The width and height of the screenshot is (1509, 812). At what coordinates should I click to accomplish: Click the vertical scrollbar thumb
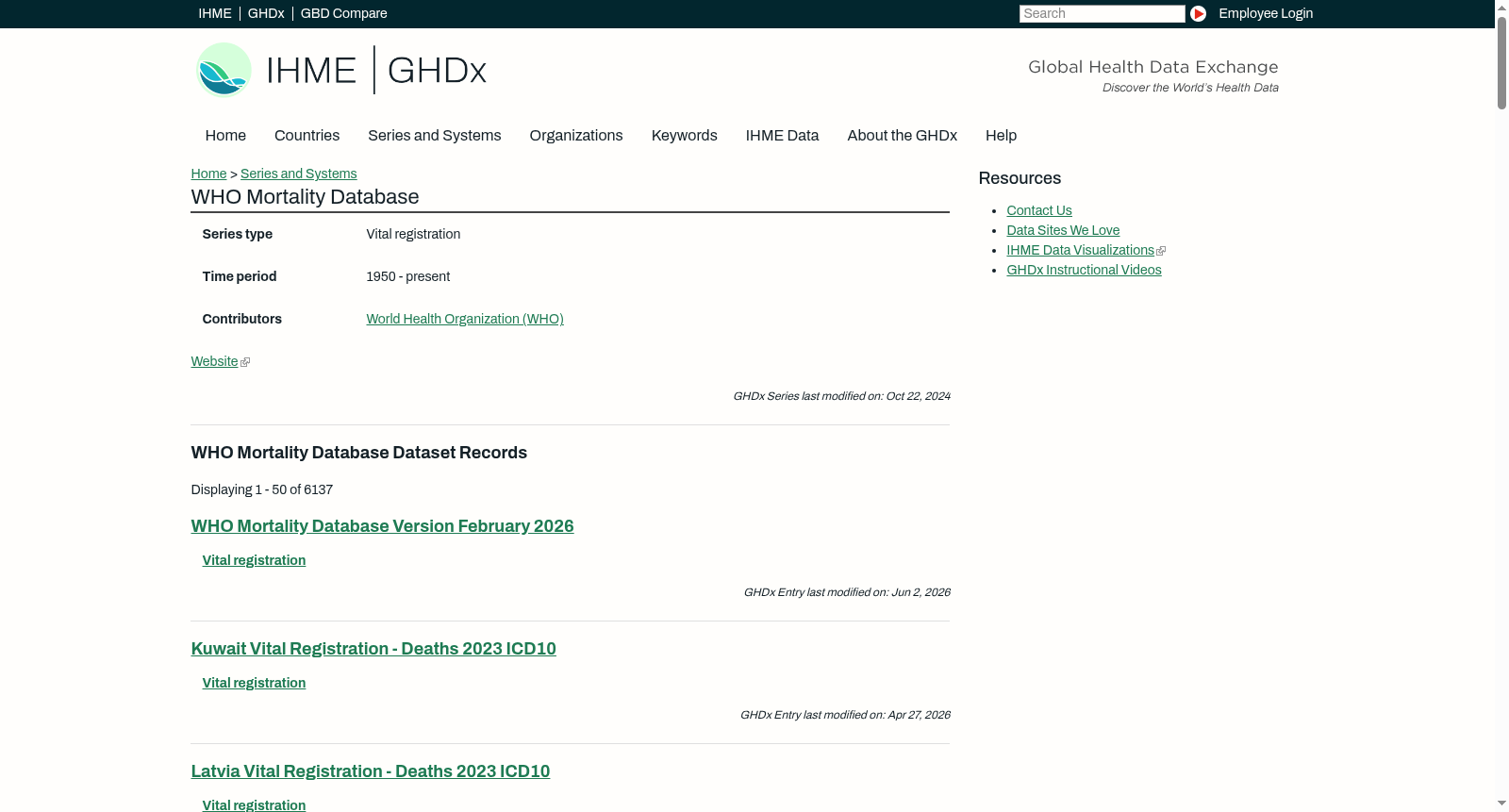tap(1501, 61)
